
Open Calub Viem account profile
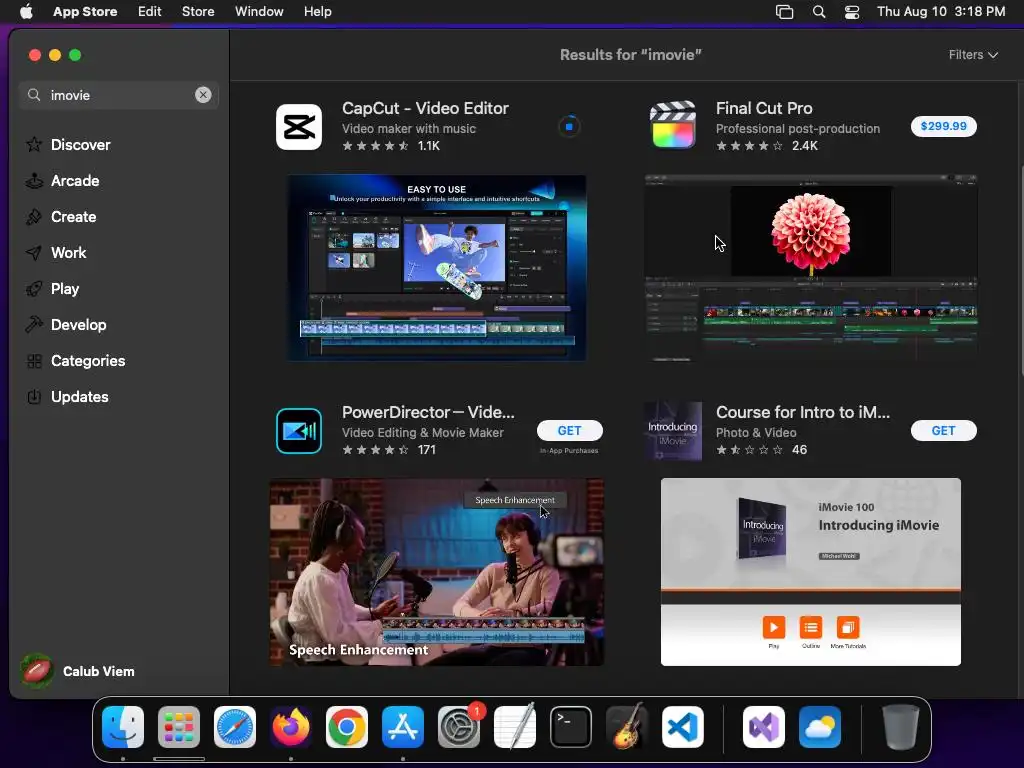78,671
